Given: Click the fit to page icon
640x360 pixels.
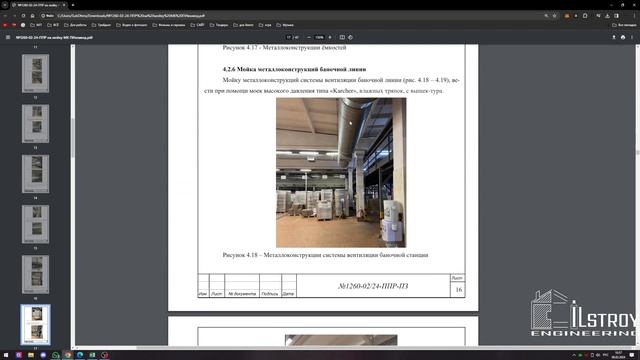Looking at the screenshot, I should click(342, 37).
